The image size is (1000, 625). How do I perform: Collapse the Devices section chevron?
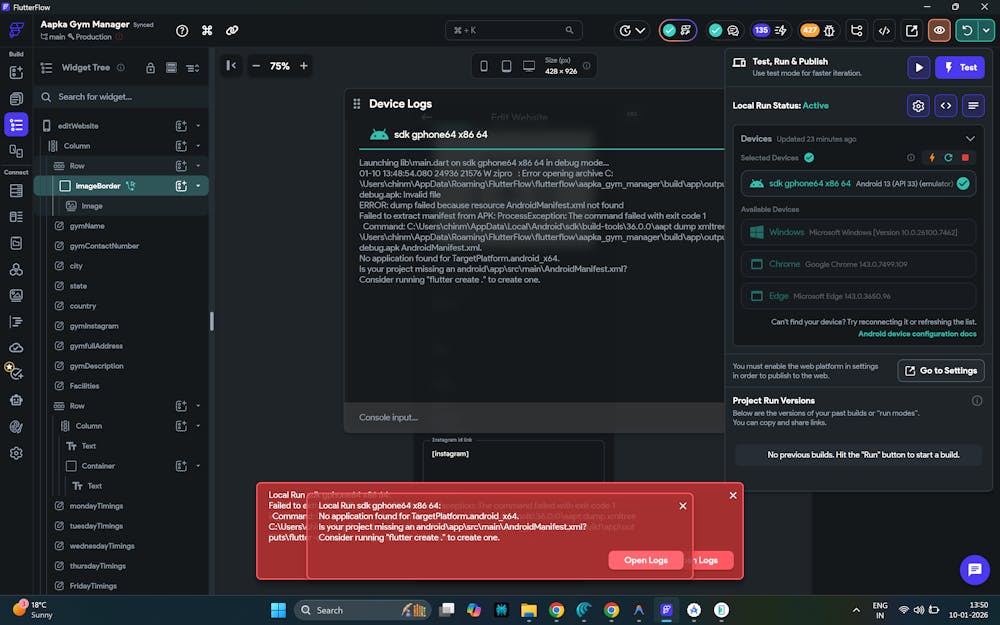[970, 139]
